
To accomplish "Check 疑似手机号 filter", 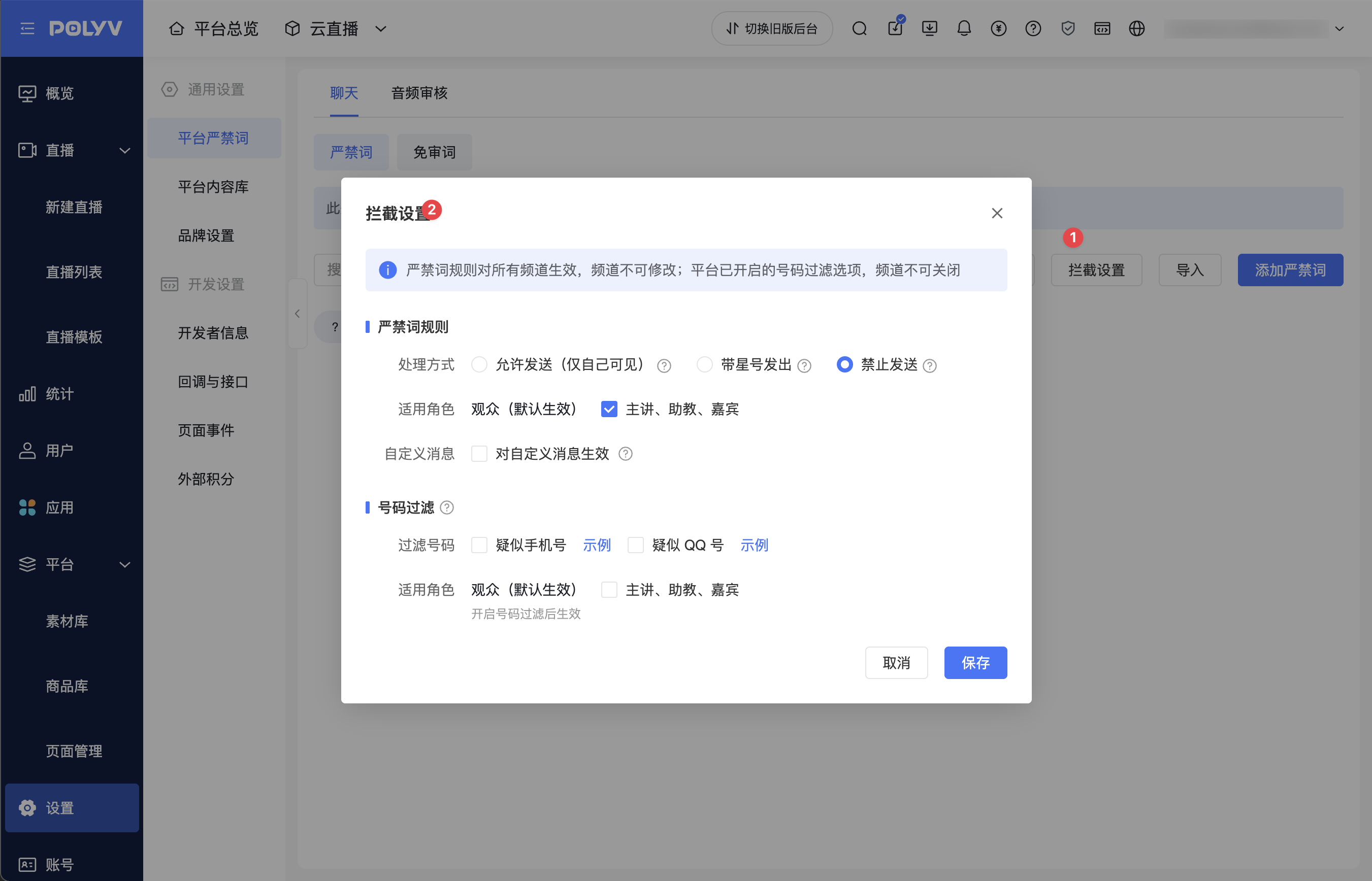I will click(479, 545).
